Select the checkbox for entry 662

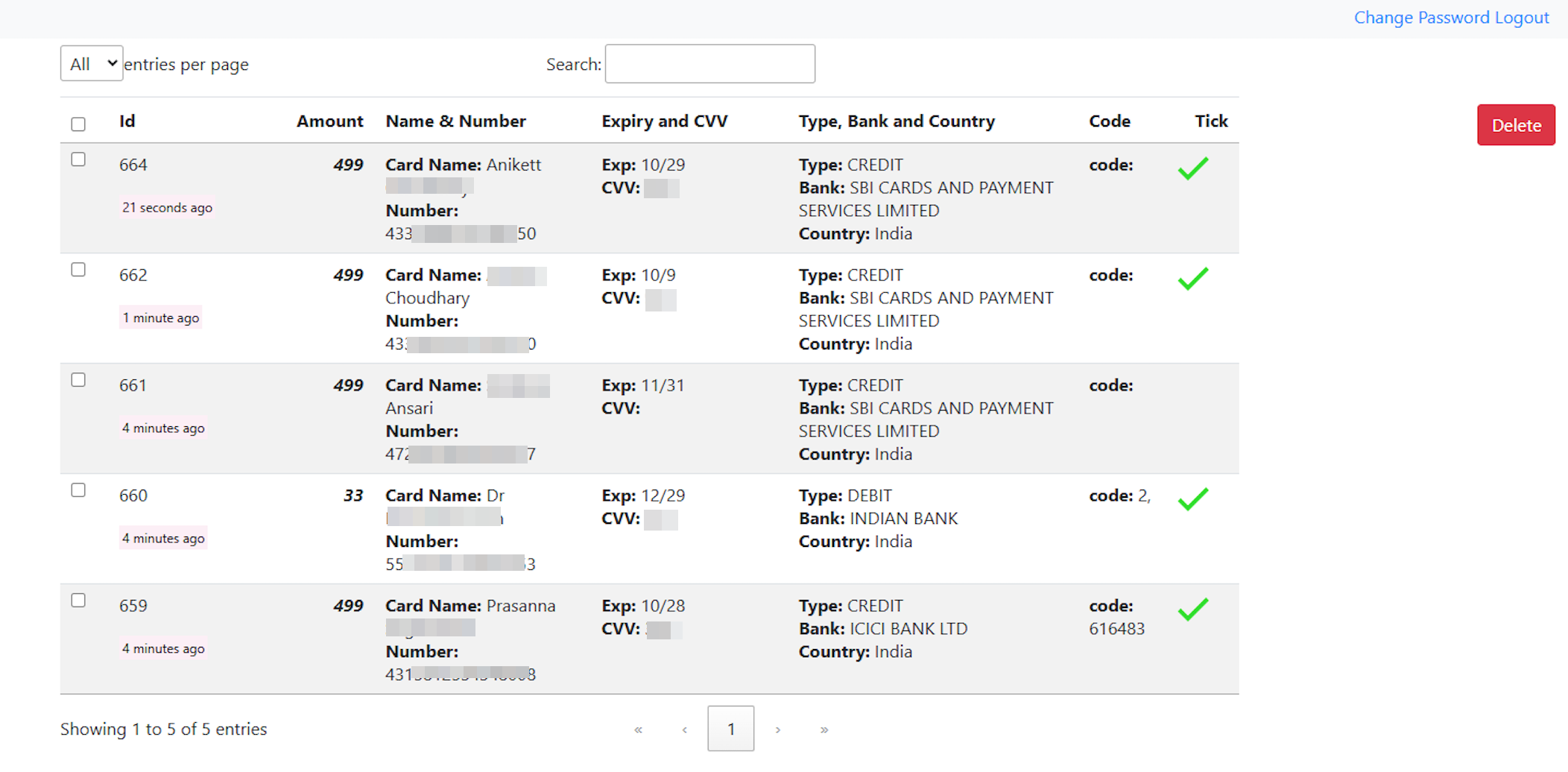point(78,270)
